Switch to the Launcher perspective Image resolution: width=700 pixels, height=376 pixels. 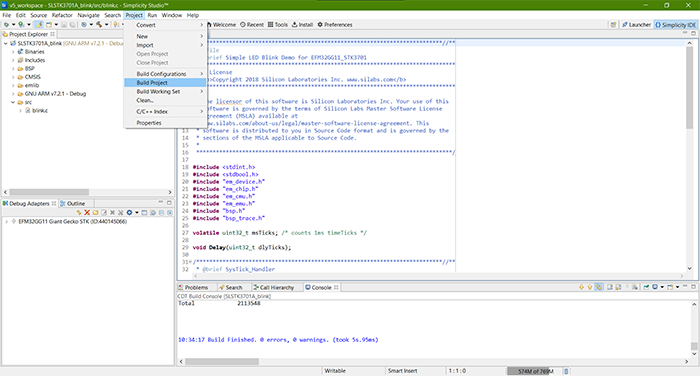pos(636,25)
